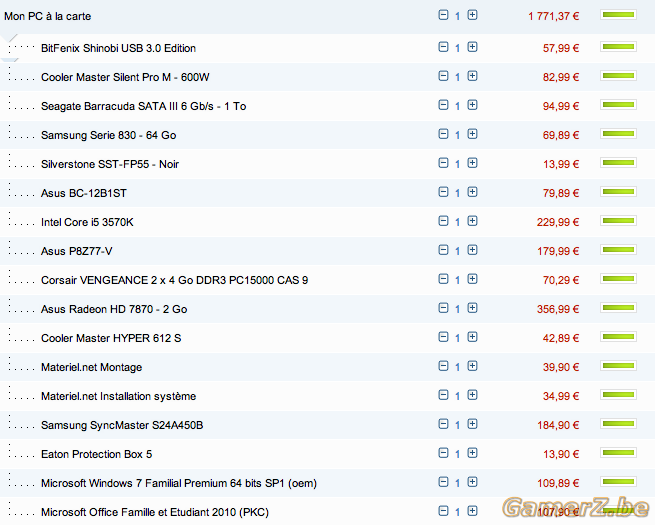Decrease Corsair VENGEANCE quantity
Viewport: 655px width, 525px height.
[x=443, y=279]
